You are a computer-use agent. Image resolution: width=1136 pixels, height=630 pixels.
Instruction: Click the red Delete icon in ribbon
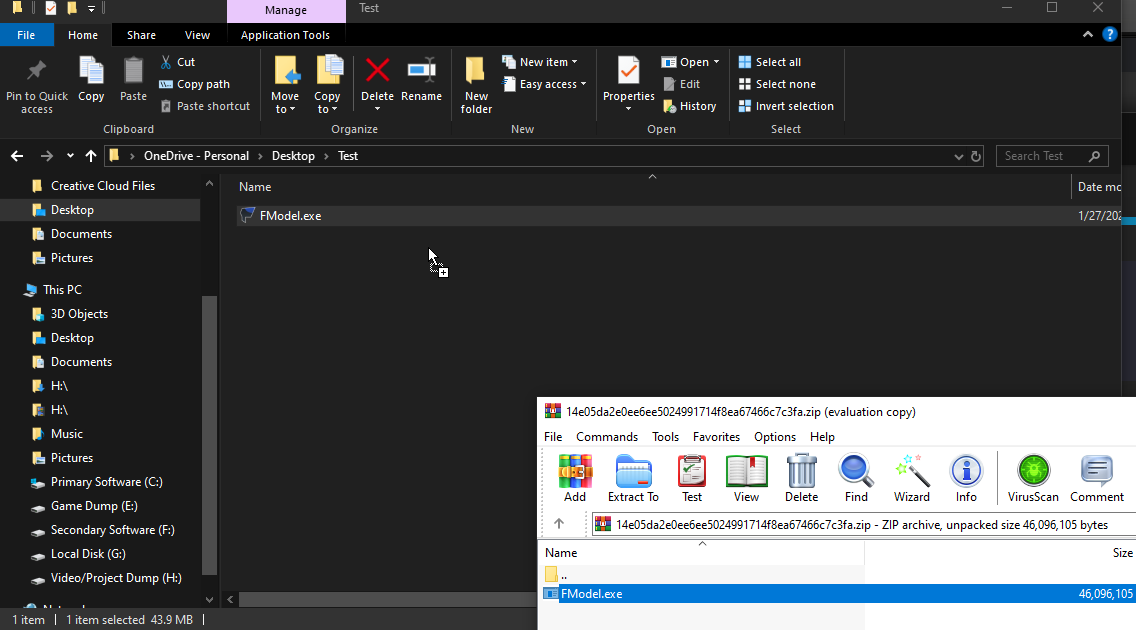(x=377, y=72)
